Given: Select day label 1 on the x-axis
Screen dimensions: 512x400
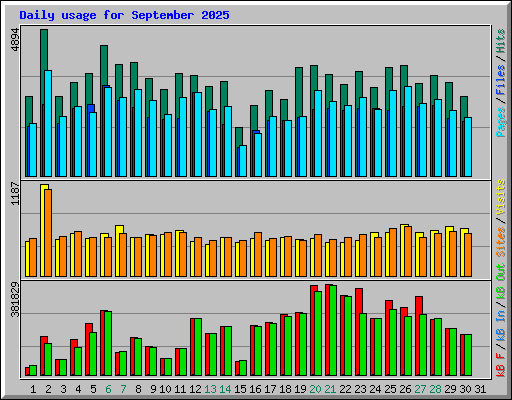Looking at the screenshot, I should pos(33,389).
